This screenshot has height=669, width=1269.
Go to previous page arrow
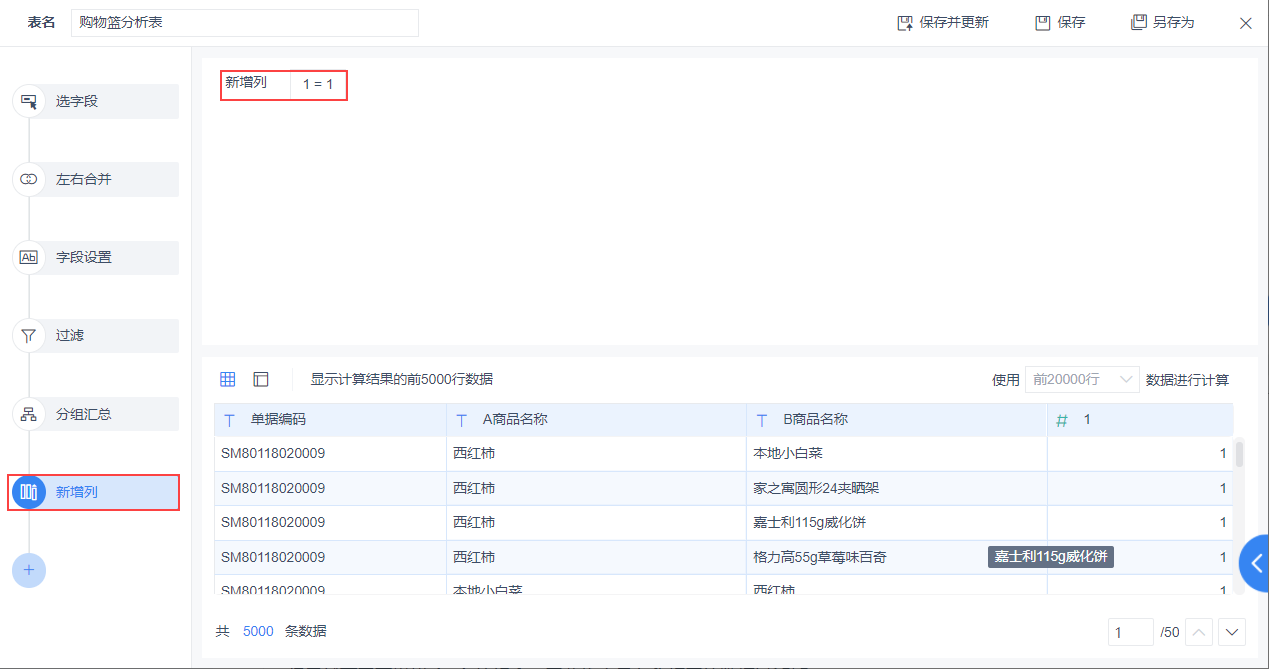1199,632
